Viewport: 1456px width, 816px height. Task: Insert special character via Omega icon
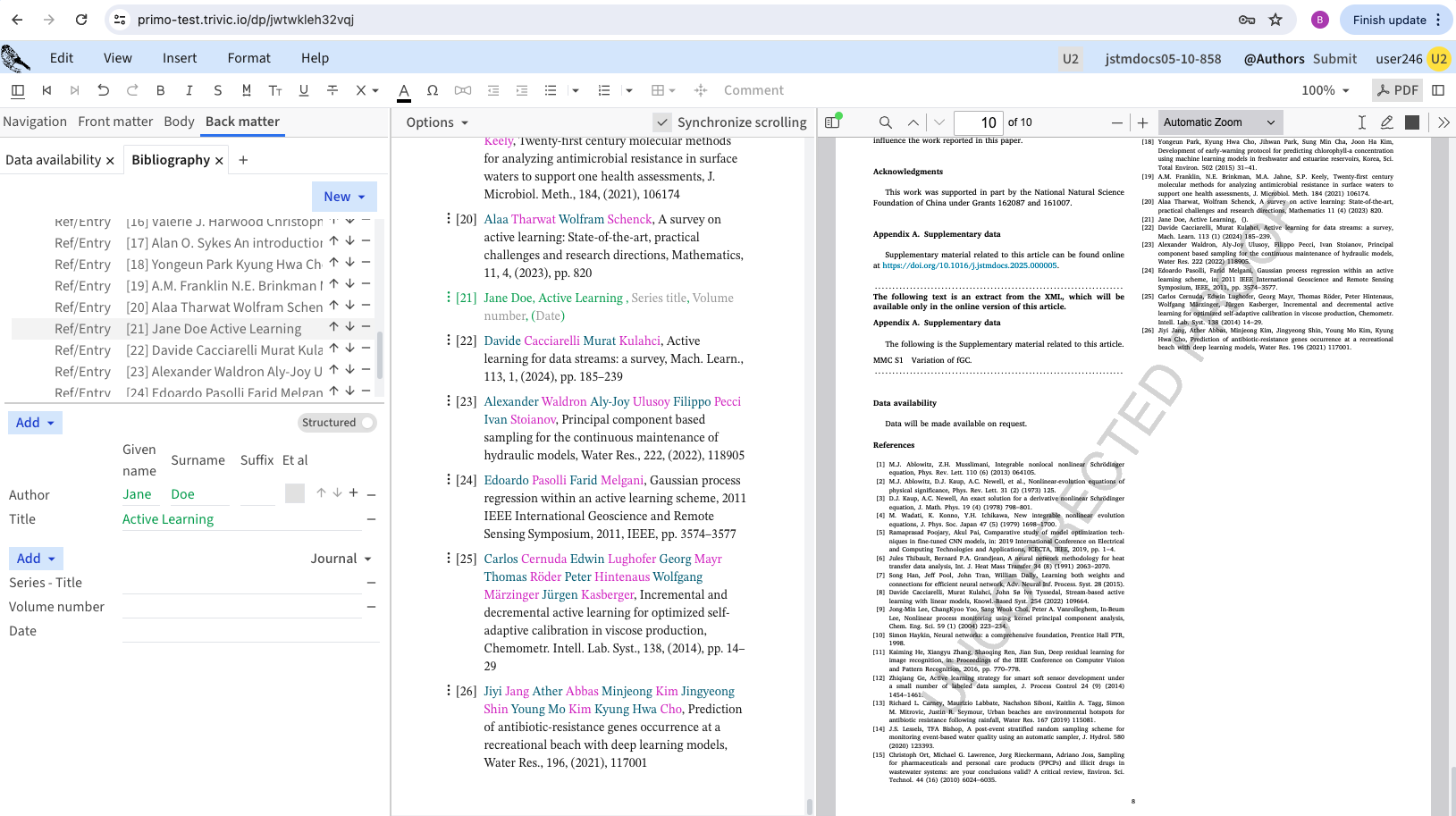433,90
